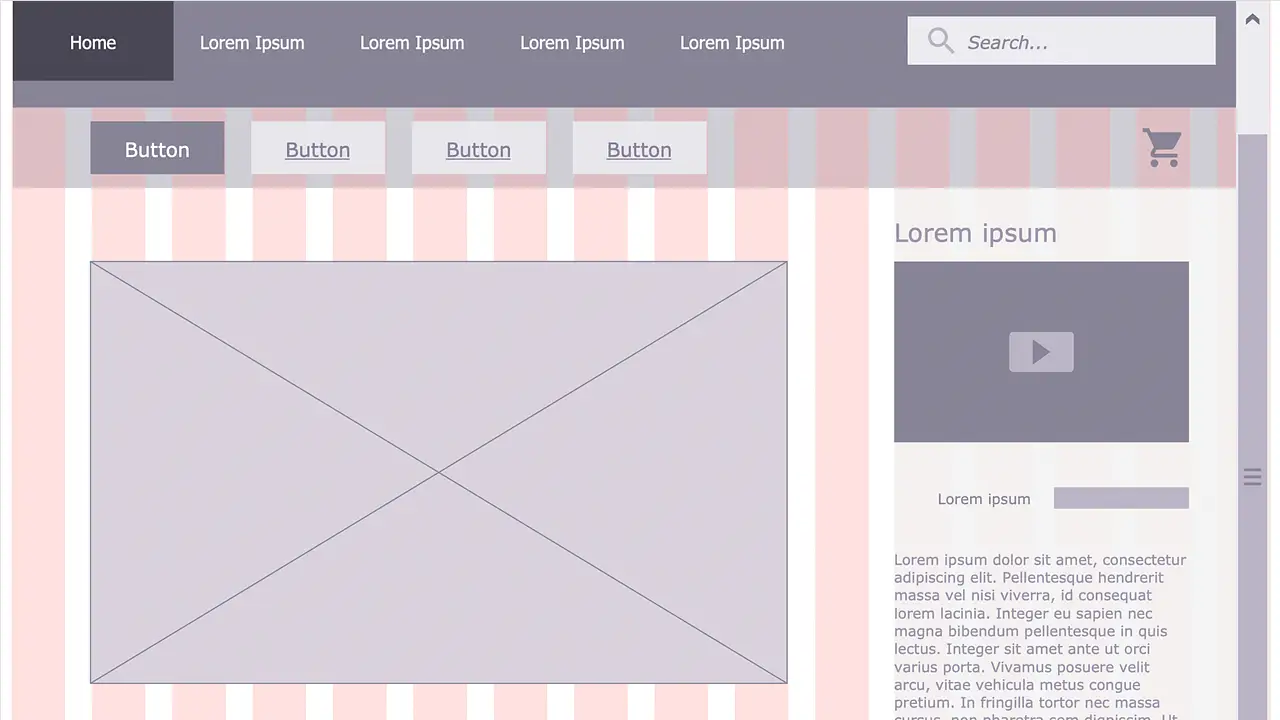Click the dark filled Button
Image resolution: width=1280 pixels, height=720 pixels.
pos(157,148)
